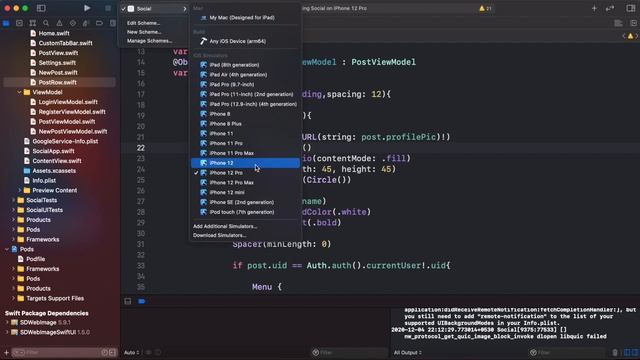Choose Edit Scheme...

tap(143, 23)
